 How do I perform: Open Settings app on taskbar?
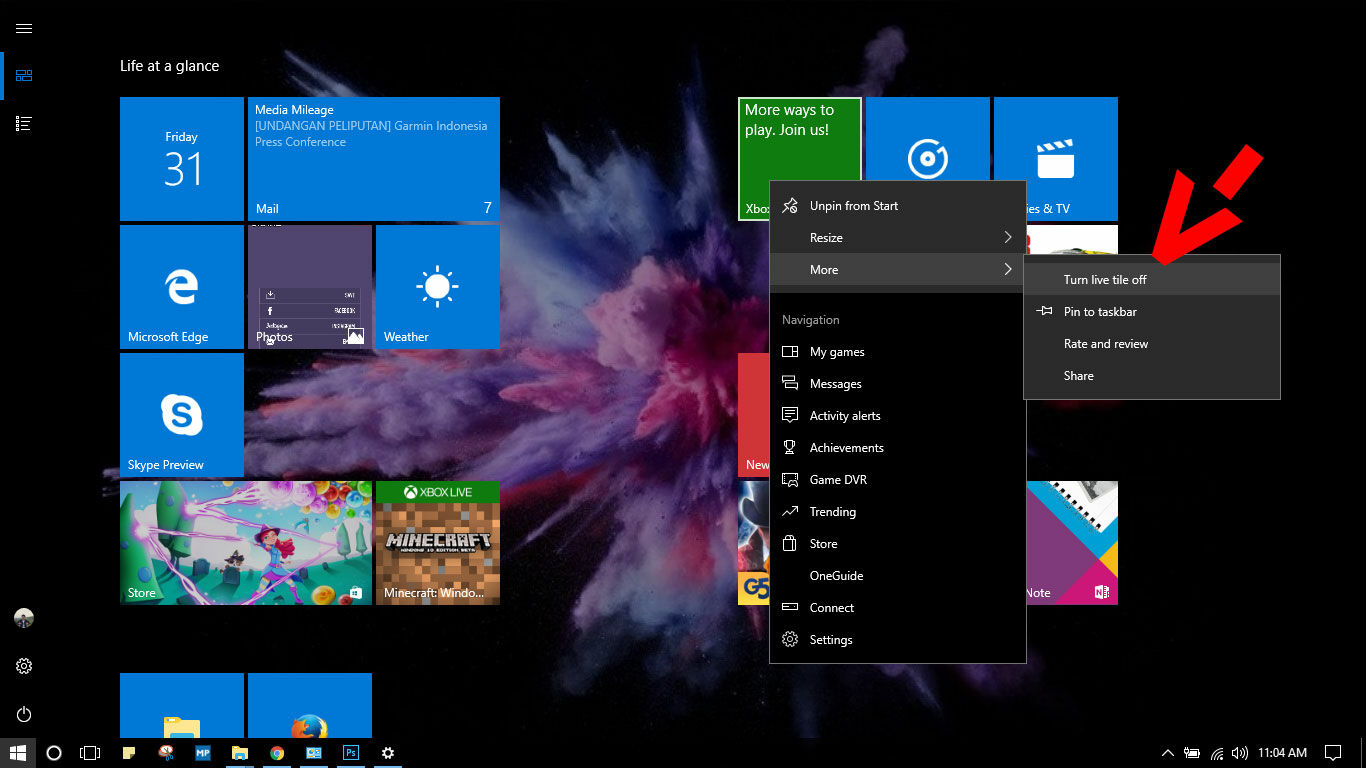(388, 753)
